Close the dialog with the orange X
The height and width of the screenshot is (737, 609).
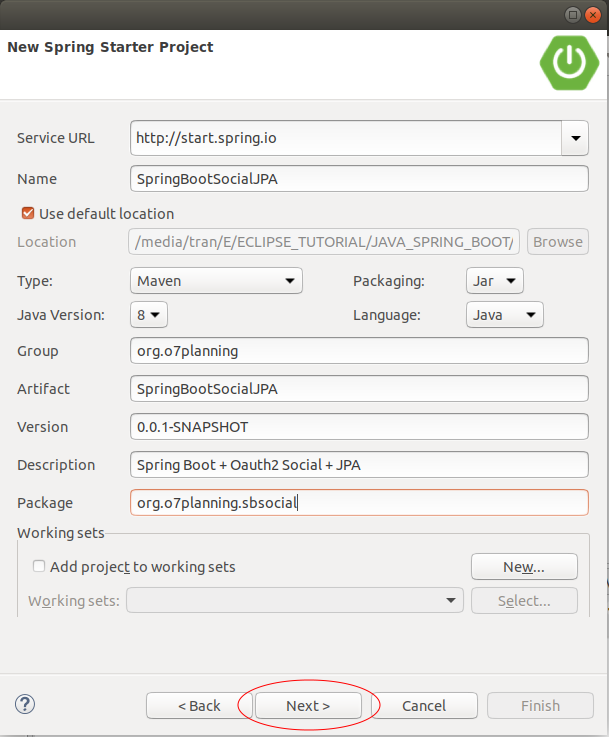click(593, 15)
